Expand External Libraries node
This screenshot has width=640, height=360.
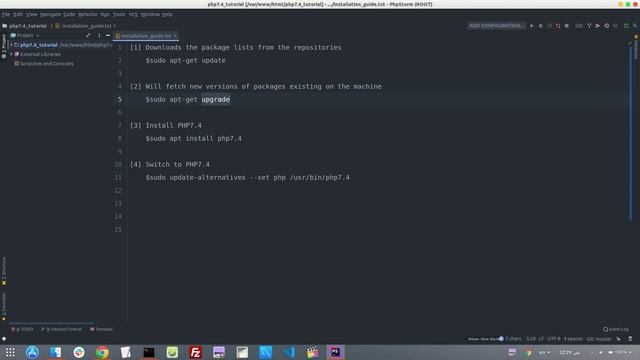click(11, 54)
